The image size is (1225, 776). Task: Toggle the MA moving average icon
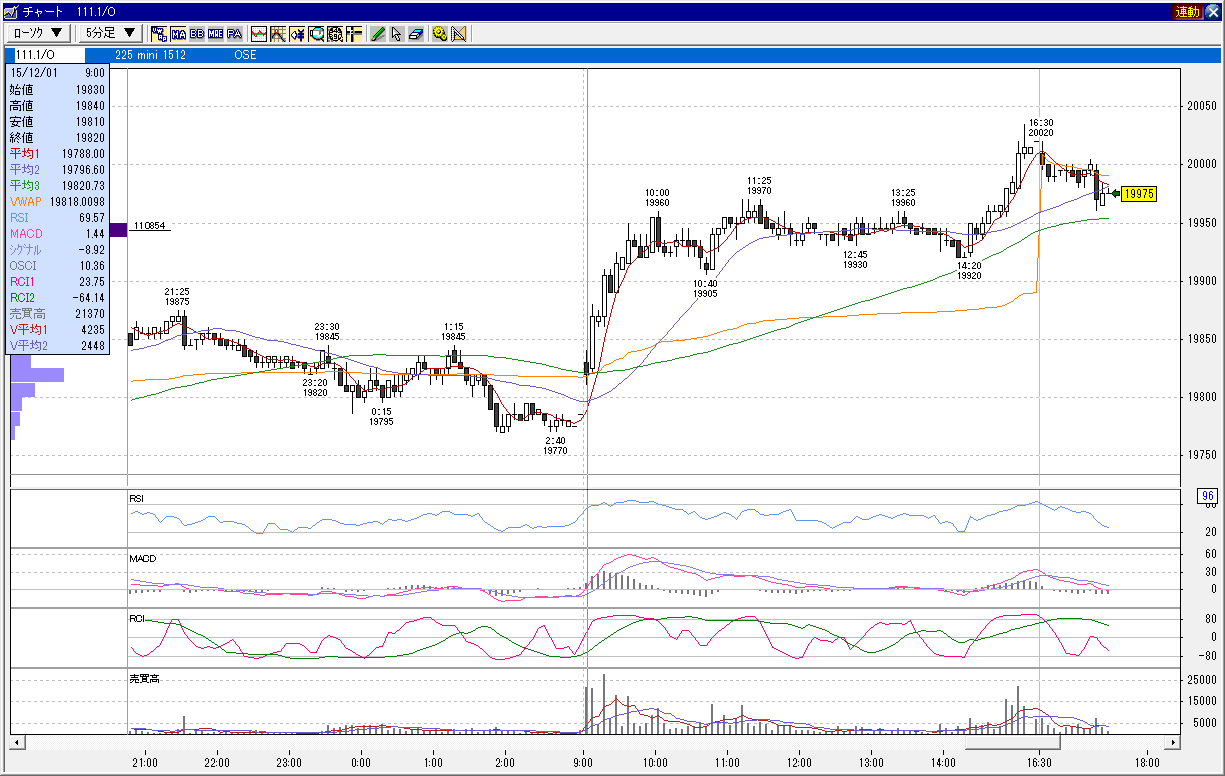coord(179,33)
